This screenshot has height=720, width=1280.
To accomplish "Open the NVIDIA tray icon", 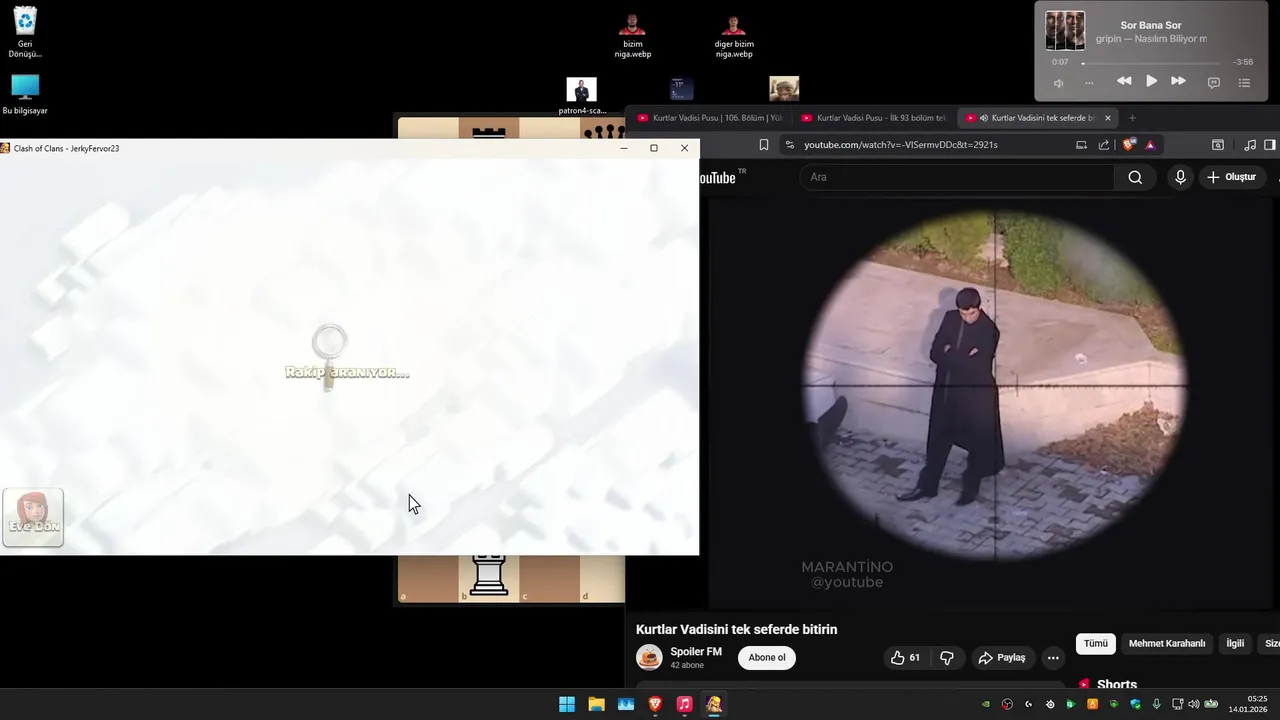I will (986, 704).
